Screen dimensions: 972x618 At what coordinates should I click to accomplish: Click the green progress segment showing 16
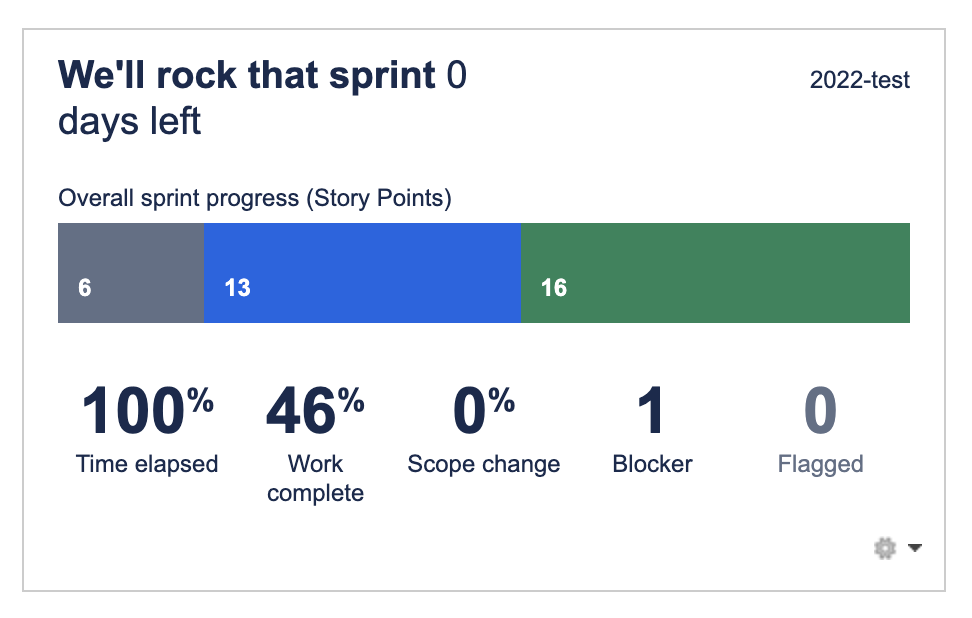tap(715, 273)
